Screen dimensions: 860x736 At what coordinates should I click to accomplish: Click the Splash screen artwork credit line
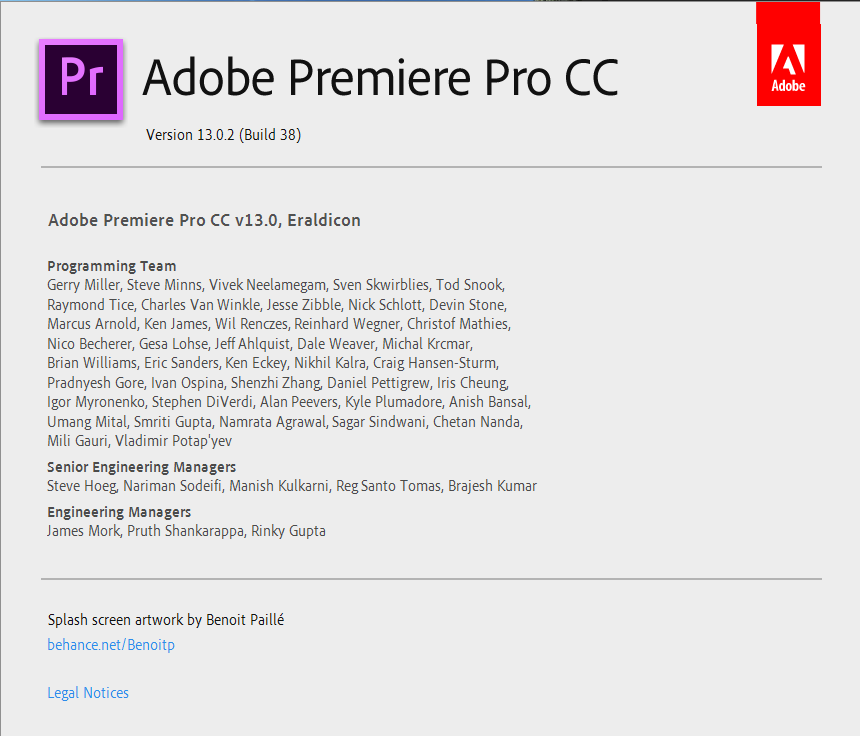[166, 620]
